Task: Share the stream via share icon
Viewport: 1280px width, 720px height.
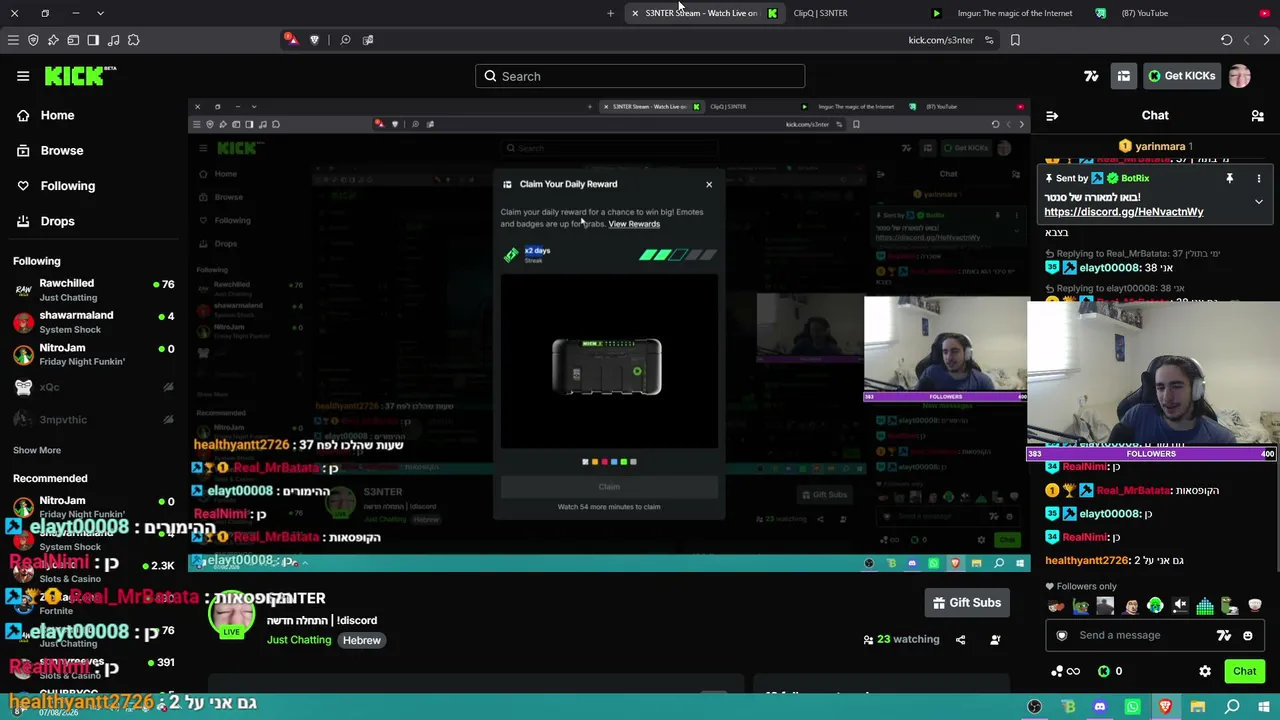Action: click(960, 640)
